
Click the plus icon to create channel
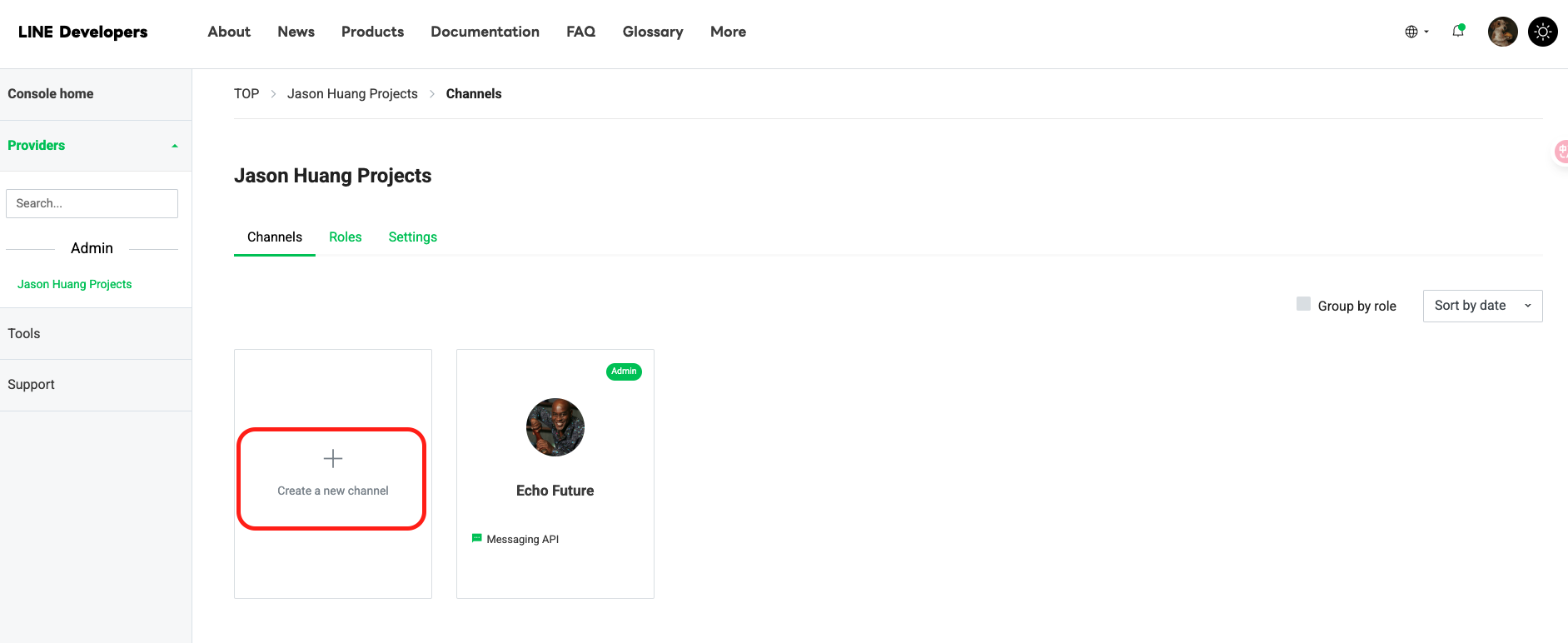coord(333,459)
